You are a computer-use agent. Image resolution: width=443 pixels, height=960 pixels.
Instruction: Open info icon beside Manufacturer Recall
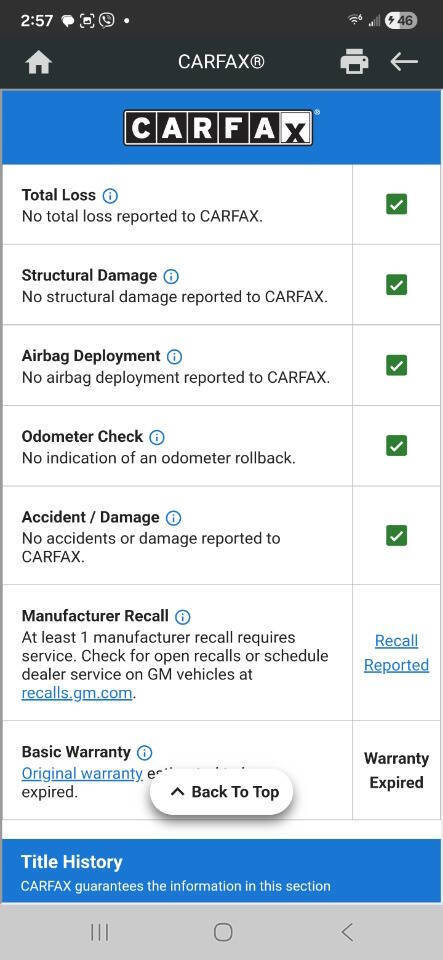point(183,617)
